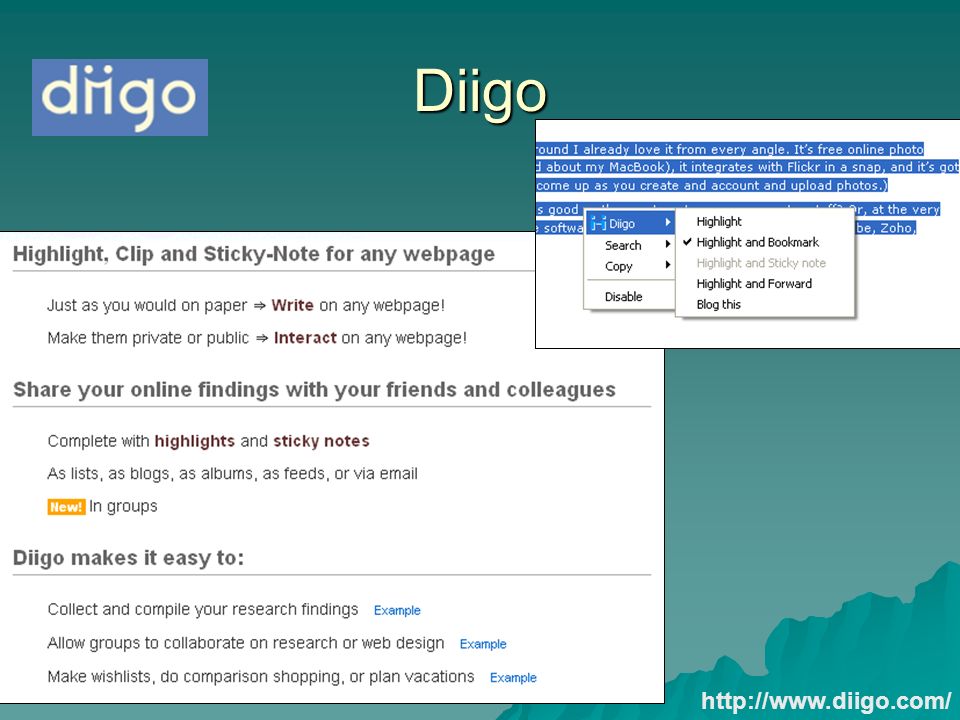
Task: Choose Highlight from the submenu
Action: tap(719, 222)
